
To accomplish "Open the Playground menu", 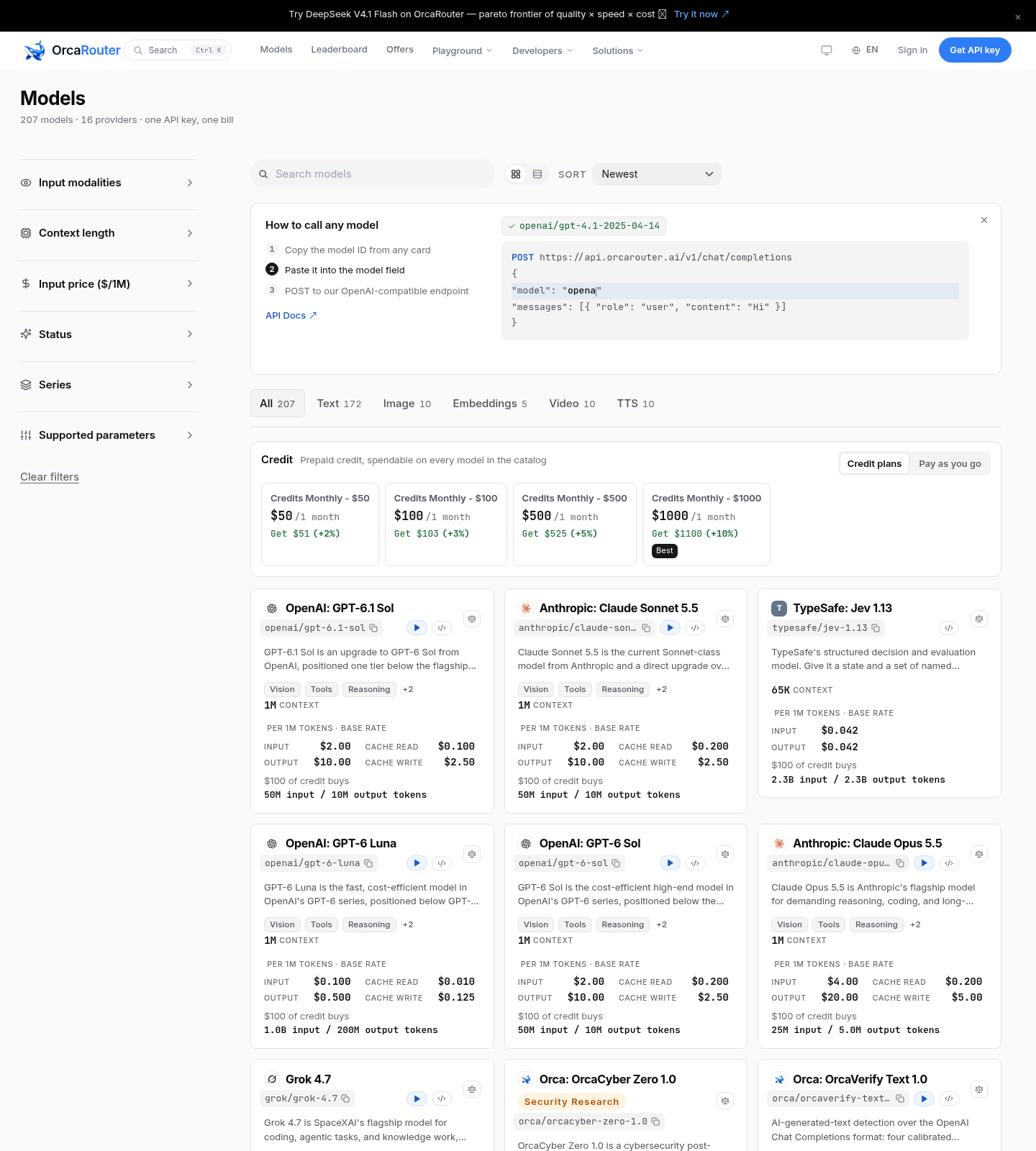I will (x=463, y=50).
